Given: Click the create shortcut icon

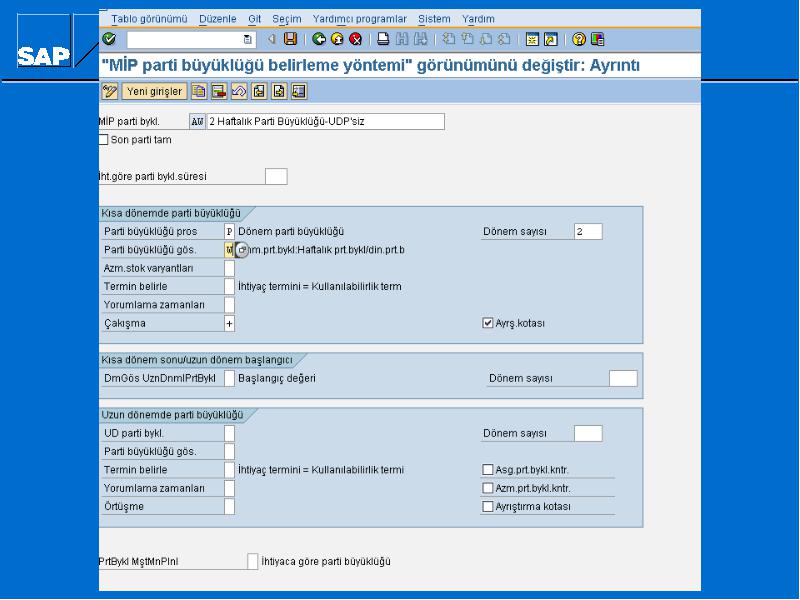Looking at the screenshot, I should coord(551,39).
